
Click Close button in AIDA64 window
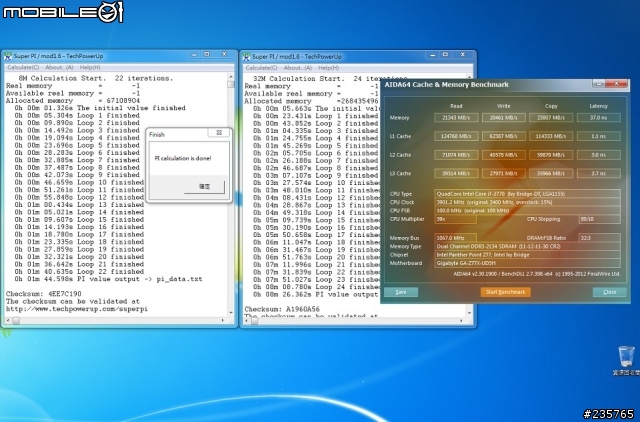tap(609, 292)
